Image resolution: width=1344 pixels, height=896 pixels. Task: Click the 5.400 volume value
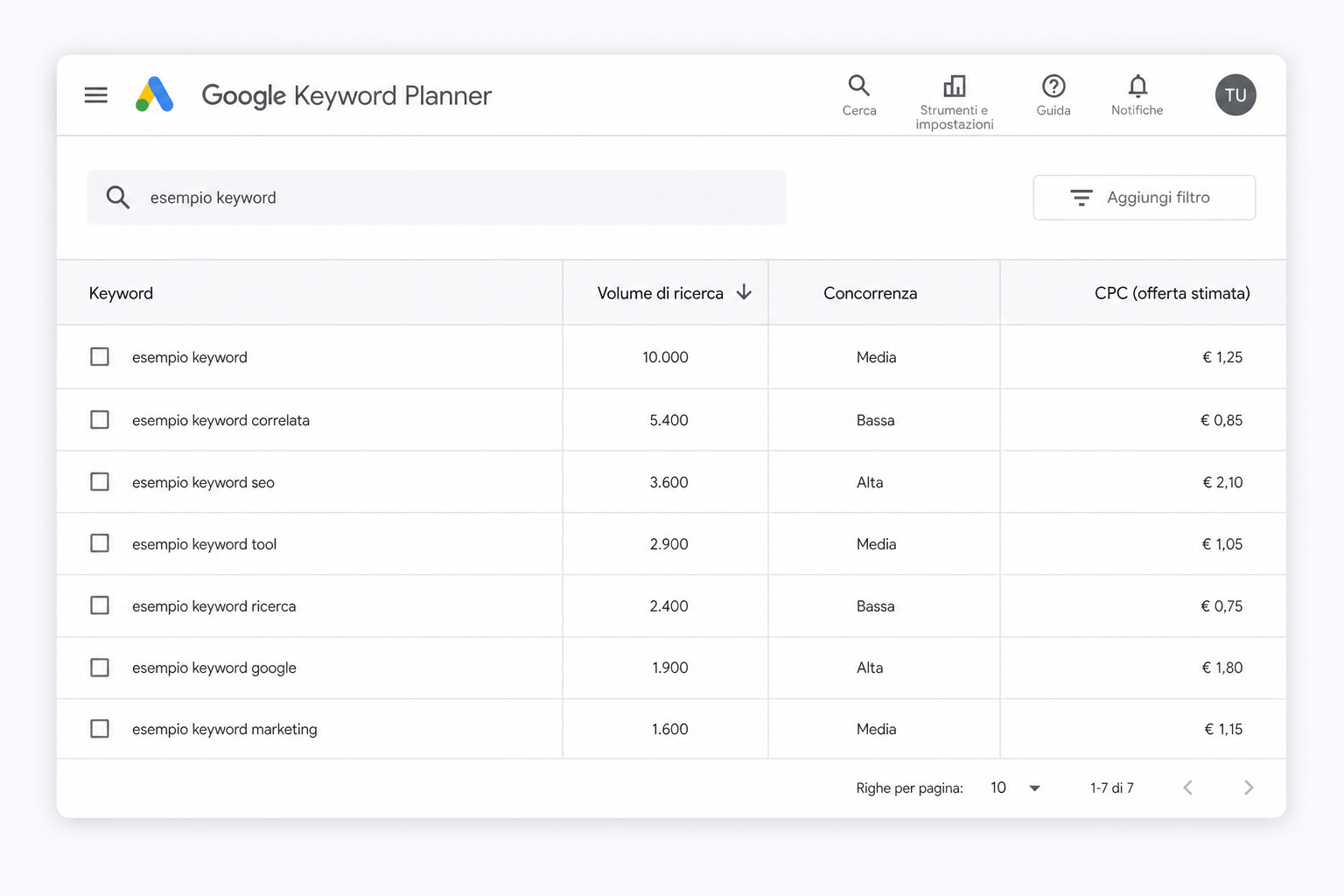668,420
